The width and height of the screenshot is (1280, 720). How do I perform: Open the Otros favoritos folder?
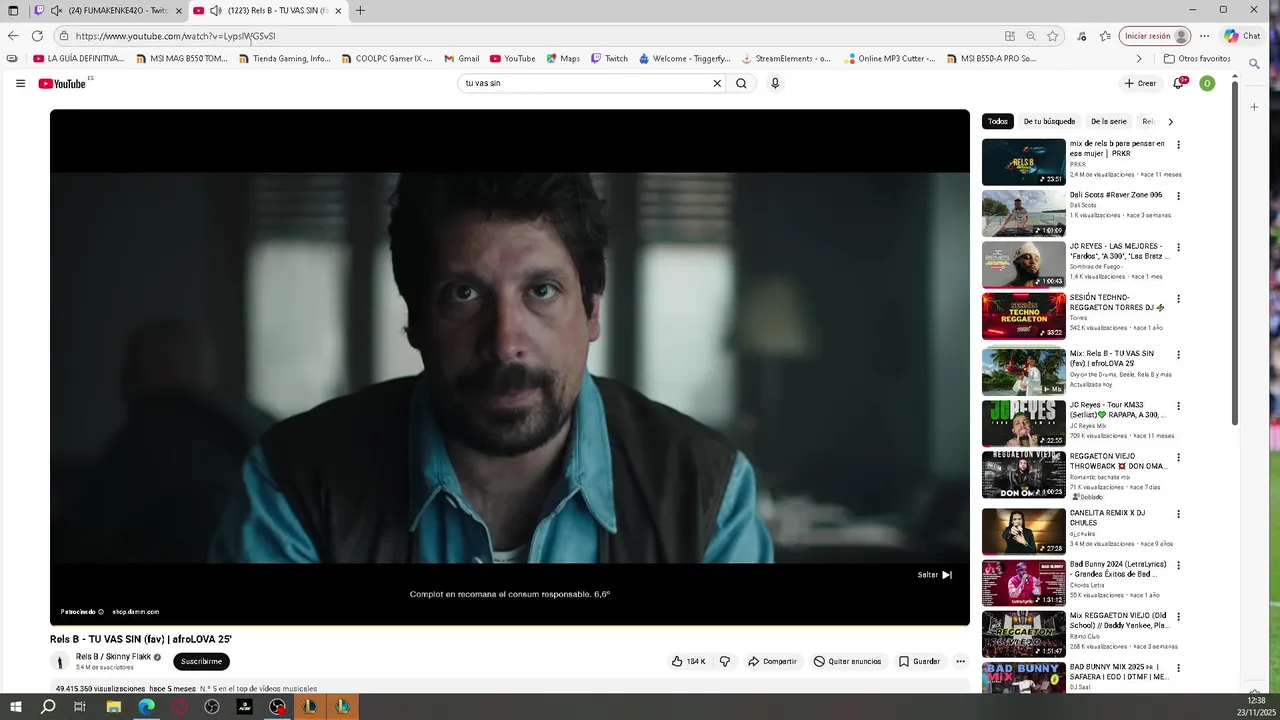[x=1197, y=59]
